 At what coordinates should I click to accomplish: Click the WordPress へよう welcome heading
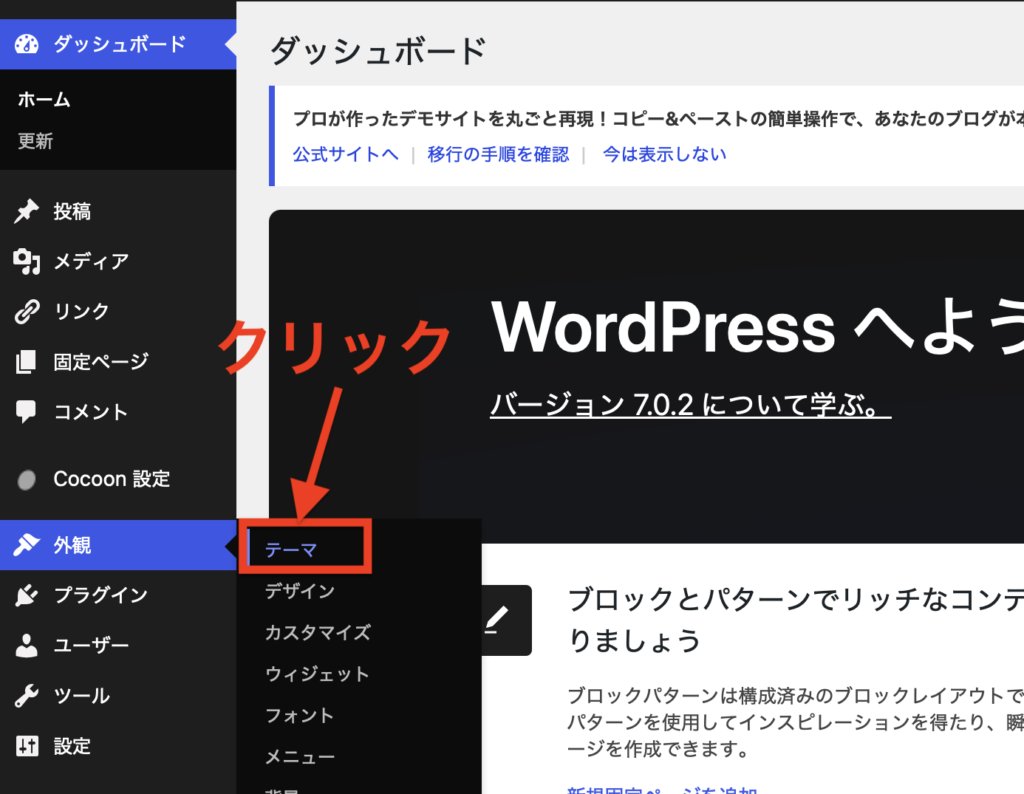[x=758, y=326]
